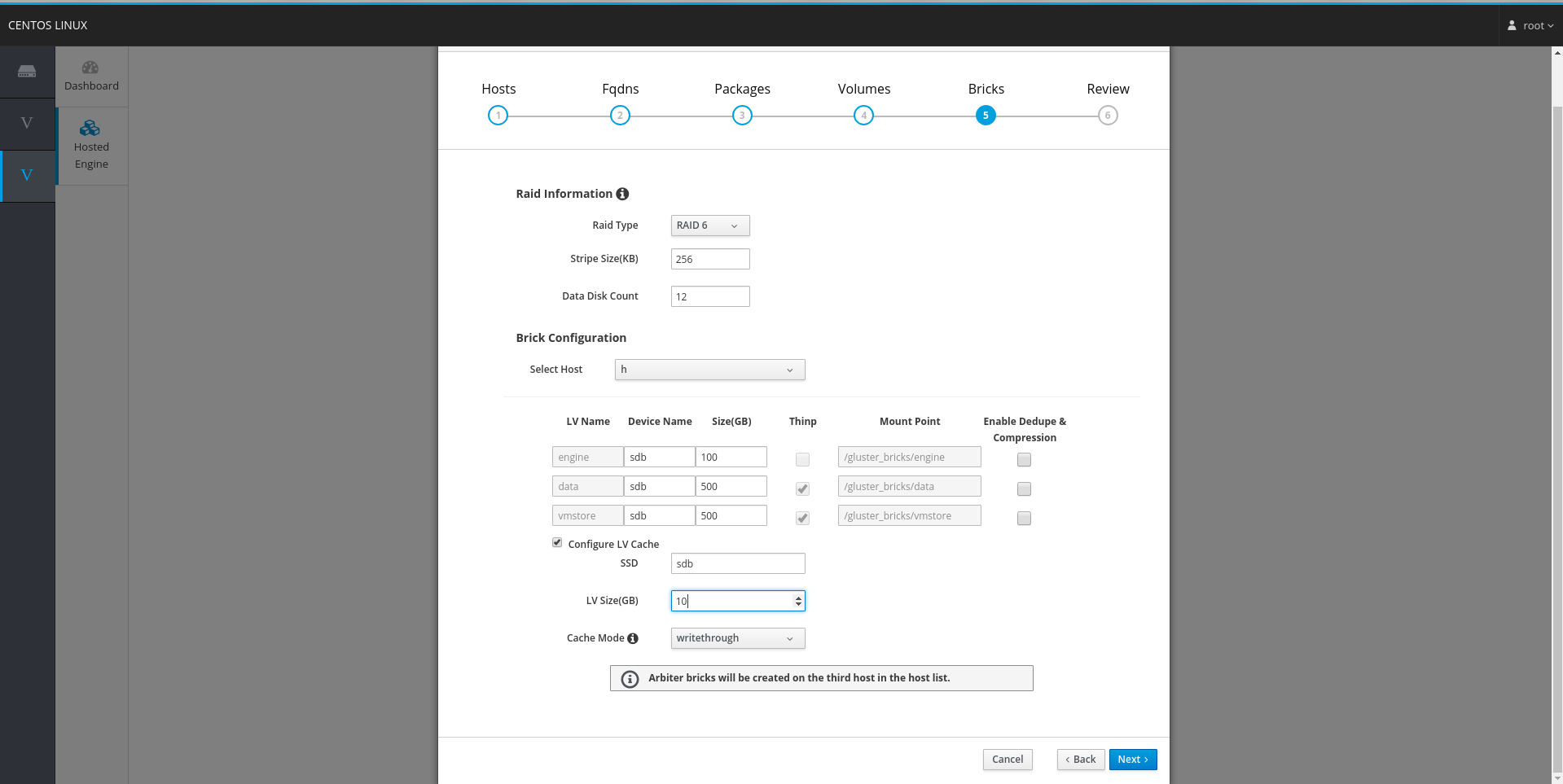Edit the Stripe Size input field
Screen dimensions: 1563x784
pos(709,259)
